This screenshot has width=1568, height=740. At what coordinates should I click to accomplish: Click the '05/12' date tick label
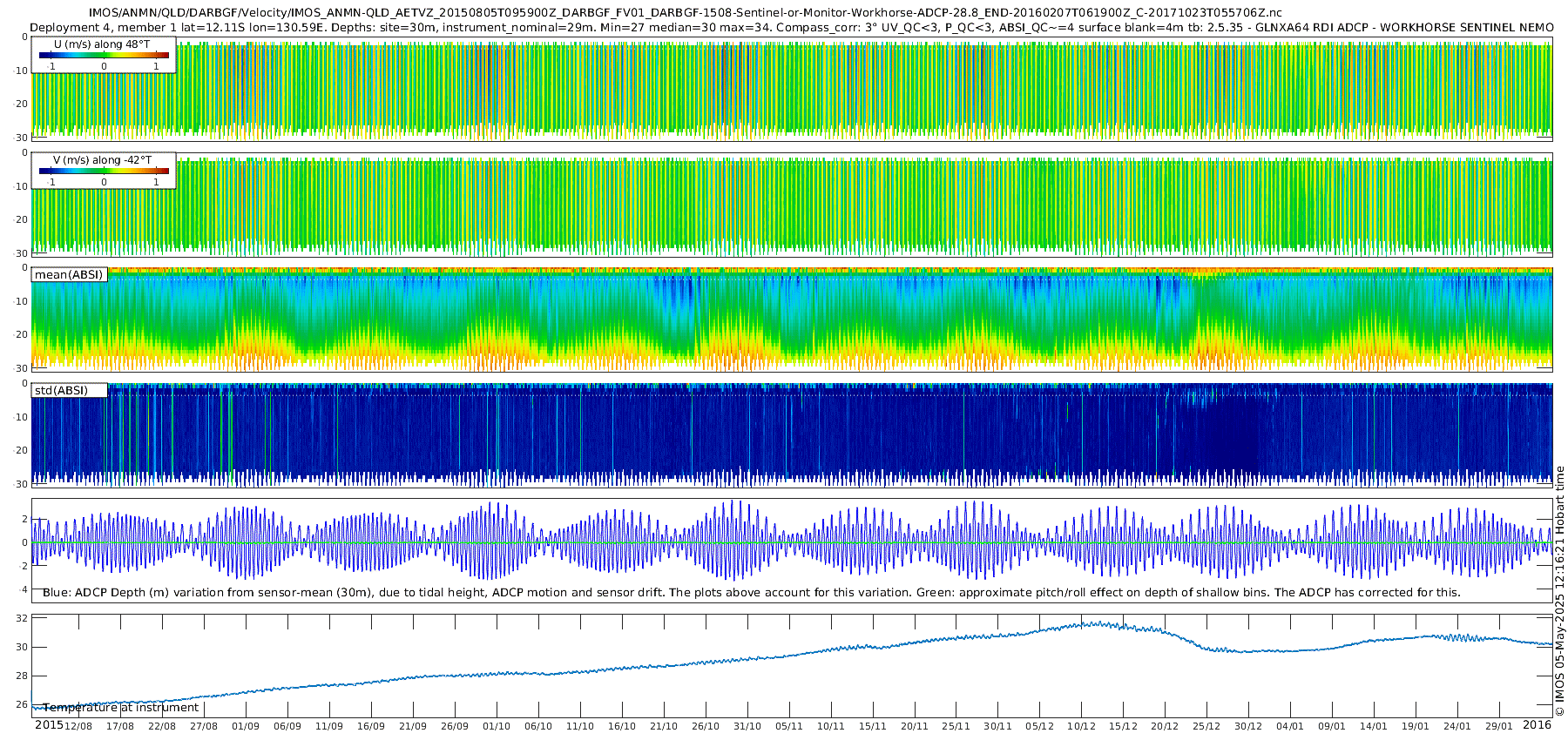coord(1040,726)
